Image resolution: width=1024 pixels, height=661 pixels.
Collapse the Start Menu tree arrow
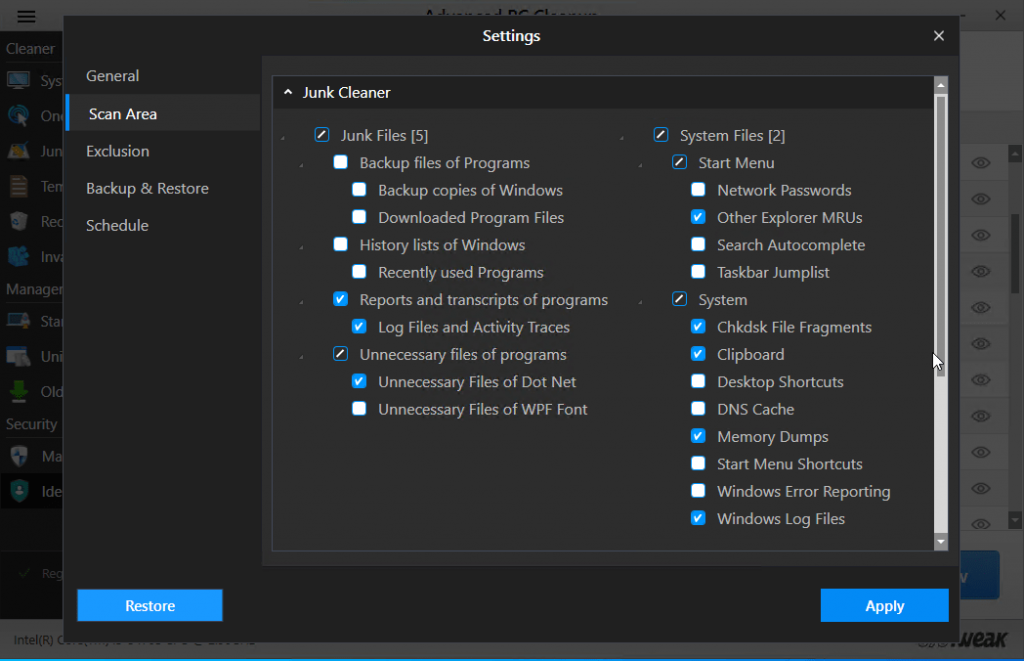(x=640, y=165)
